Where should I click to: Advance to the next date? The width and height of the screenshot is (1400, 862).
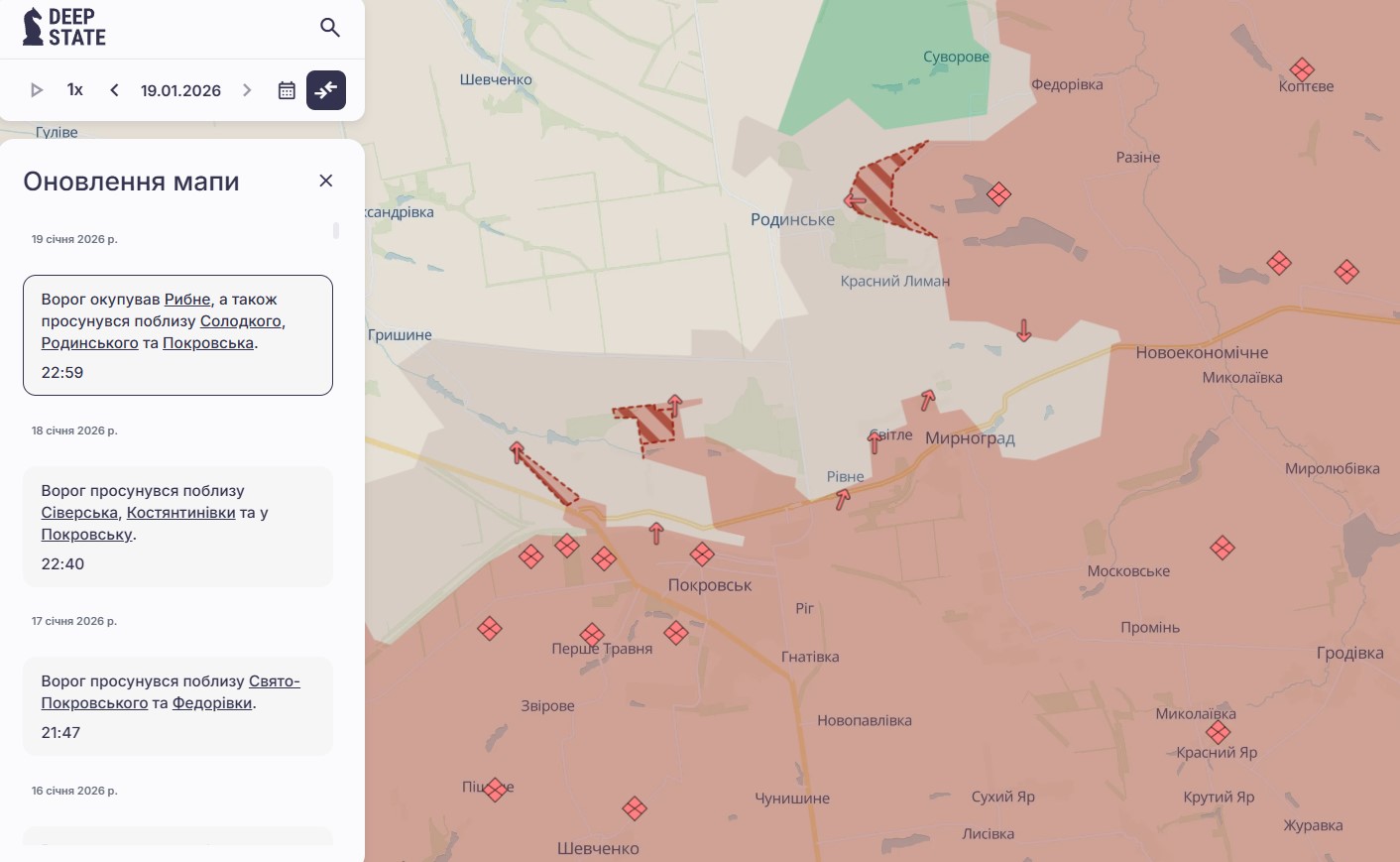pos(247,90)
